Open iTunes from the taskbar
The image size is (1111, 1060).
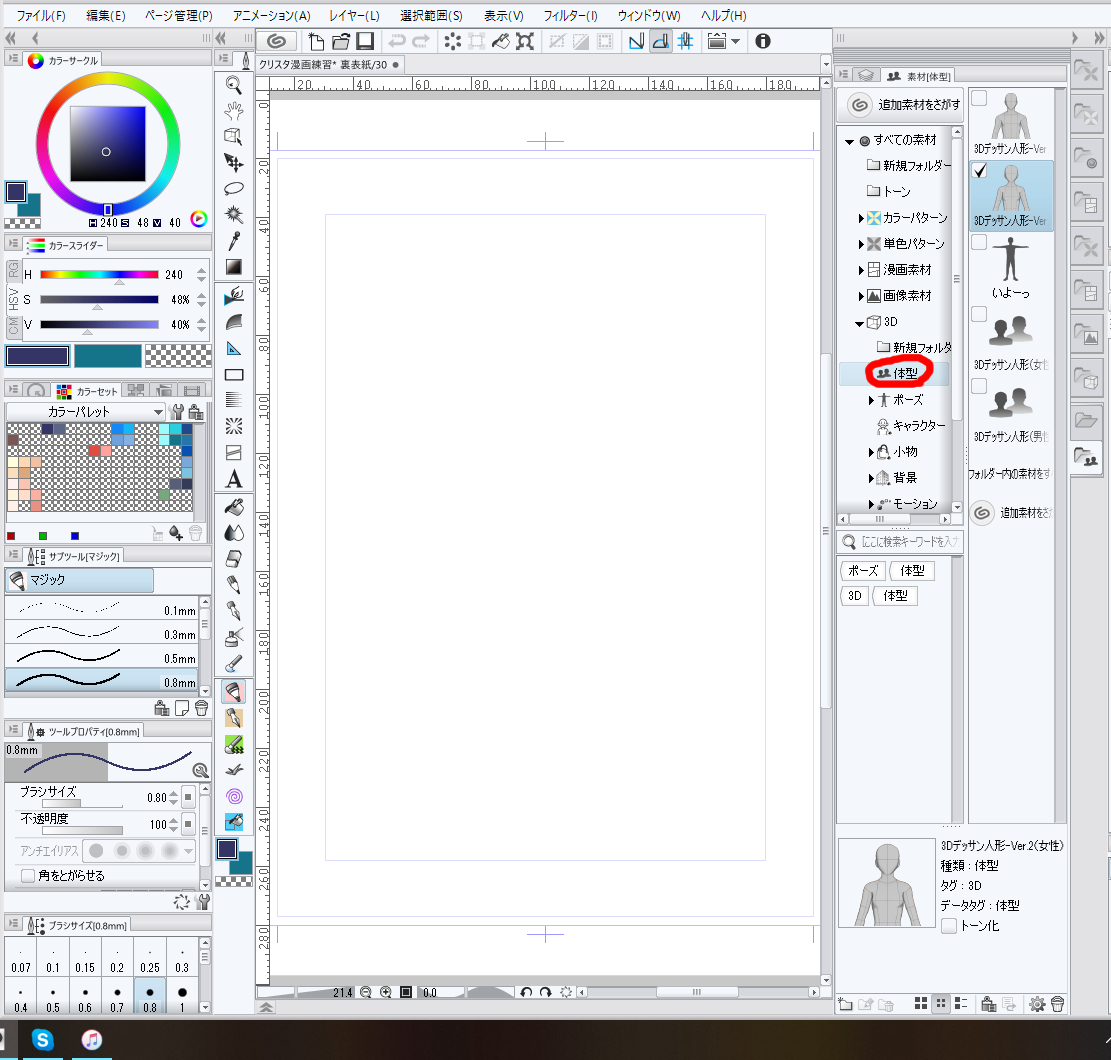click(91, 1039)
